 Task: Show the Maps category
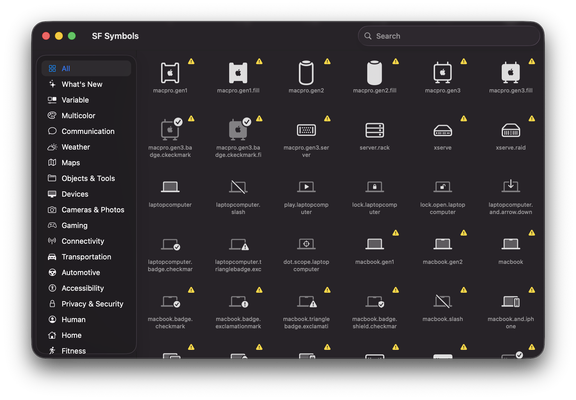[86, 162]
